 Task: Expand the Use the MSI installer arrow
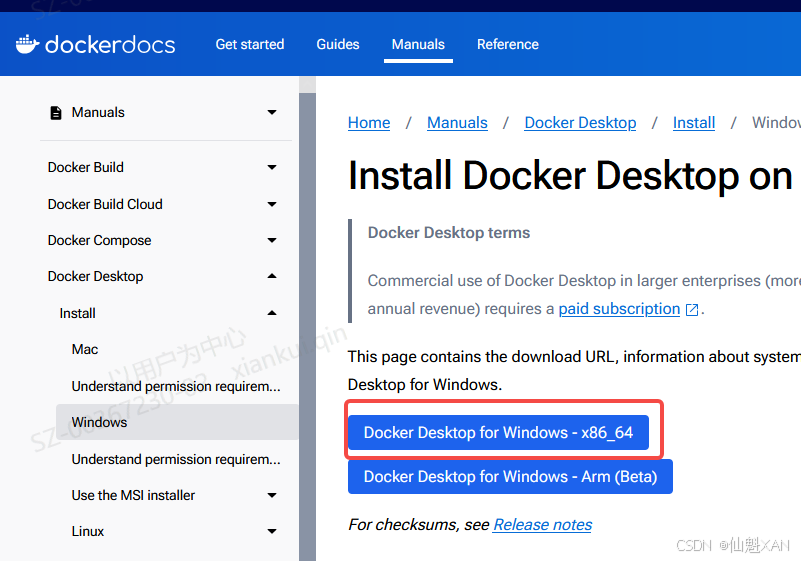coord(272,495)
